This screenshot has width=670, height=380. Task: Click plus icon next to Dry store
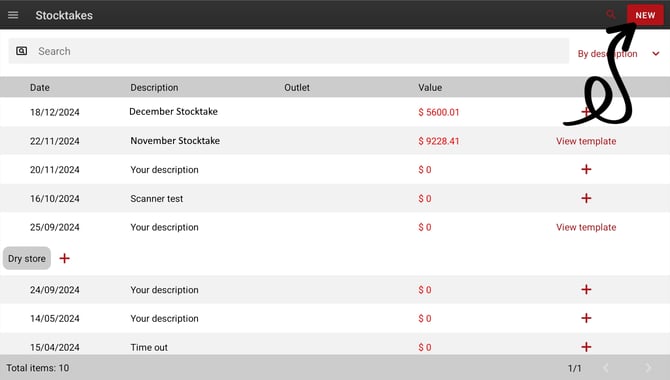pos(65,258)
